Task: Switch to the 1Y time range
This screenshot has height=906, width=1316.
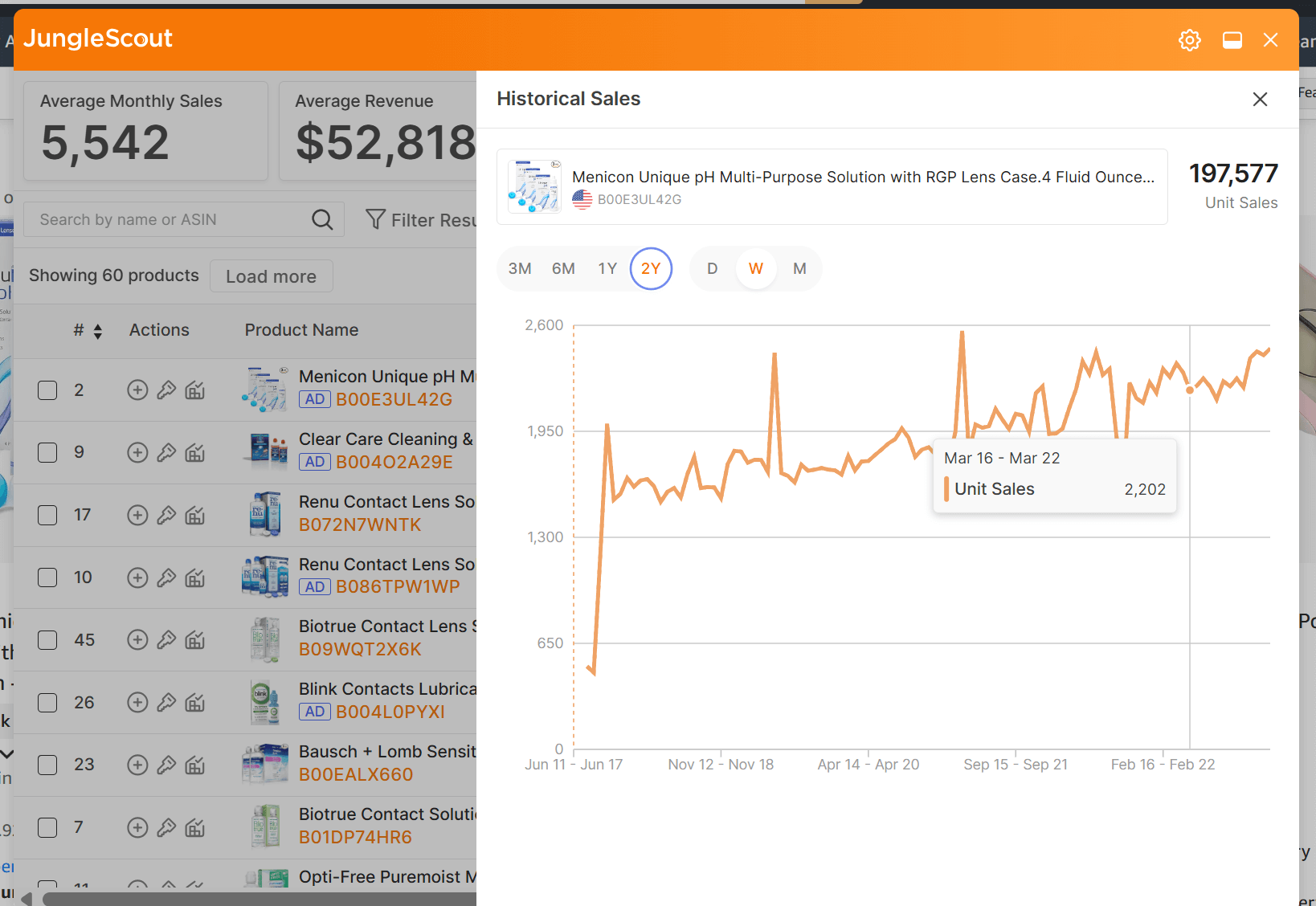Action: [x=607, y=268]
